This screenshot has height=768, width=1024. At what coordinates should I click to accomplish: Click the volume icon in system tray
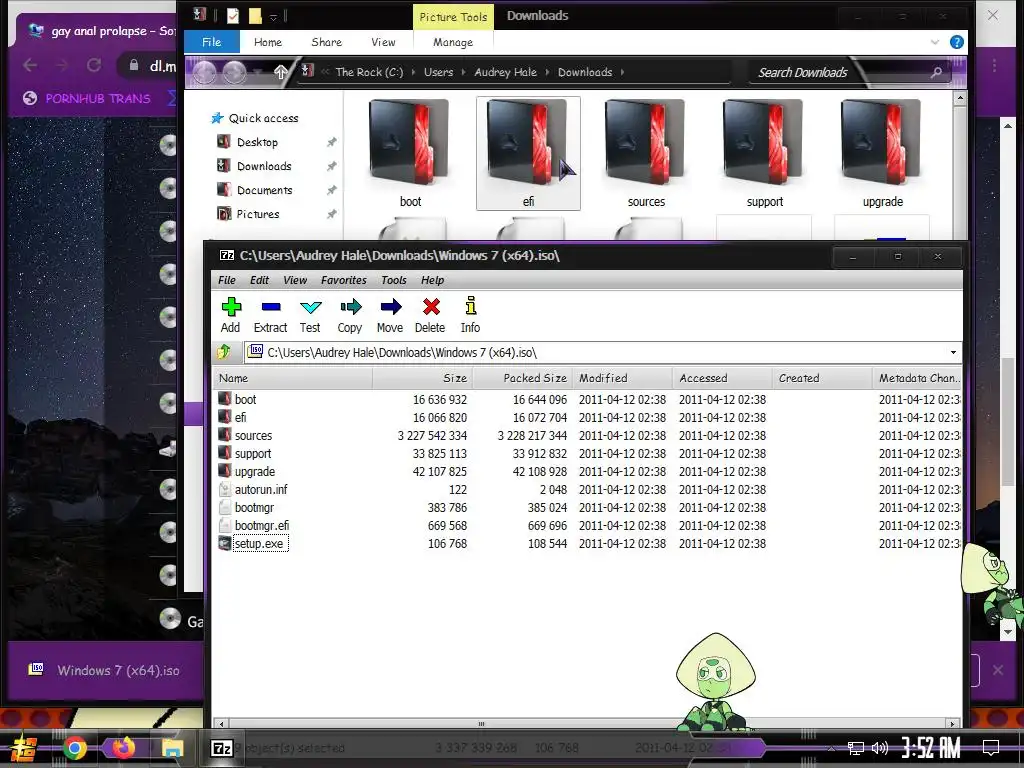pos(880,748)
